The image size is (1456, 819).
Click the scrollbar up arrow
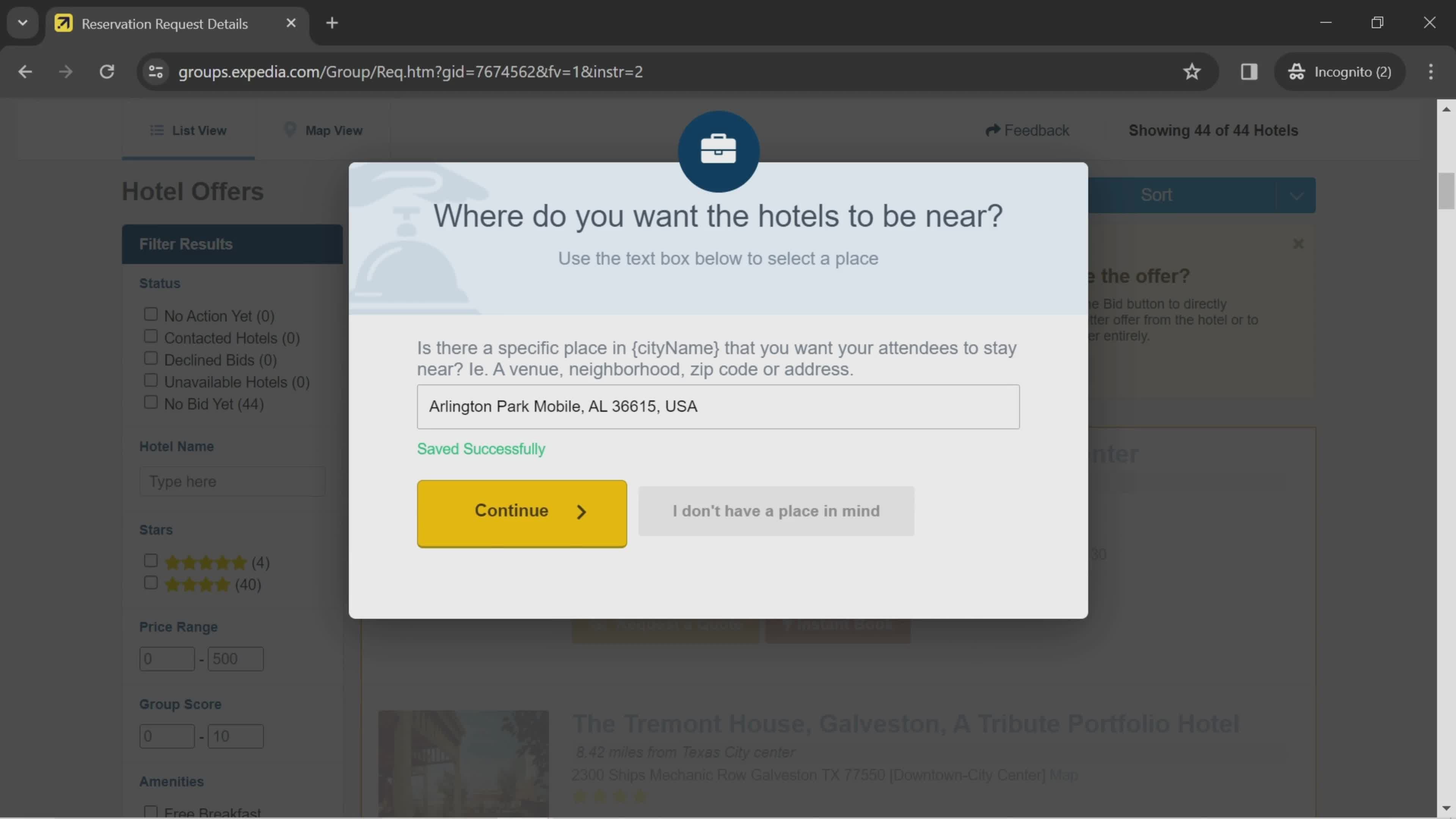pos(1446,109)
